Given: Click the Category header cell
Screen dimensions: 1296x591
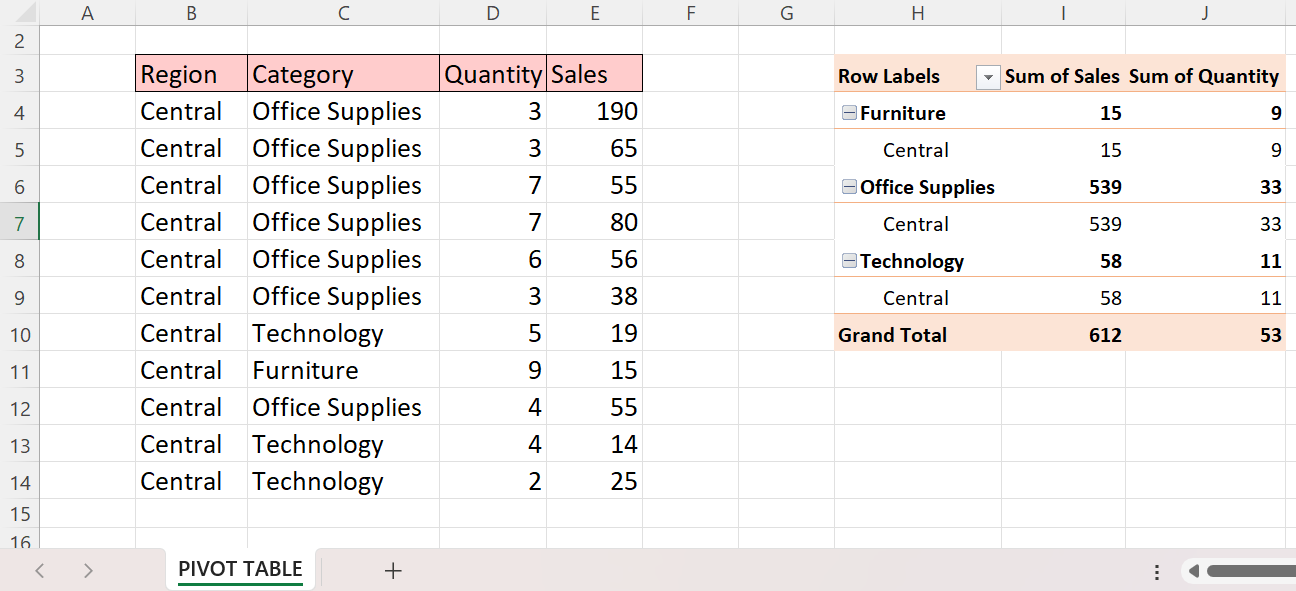Looking at the screenshot, I should (x=343, y=74).
